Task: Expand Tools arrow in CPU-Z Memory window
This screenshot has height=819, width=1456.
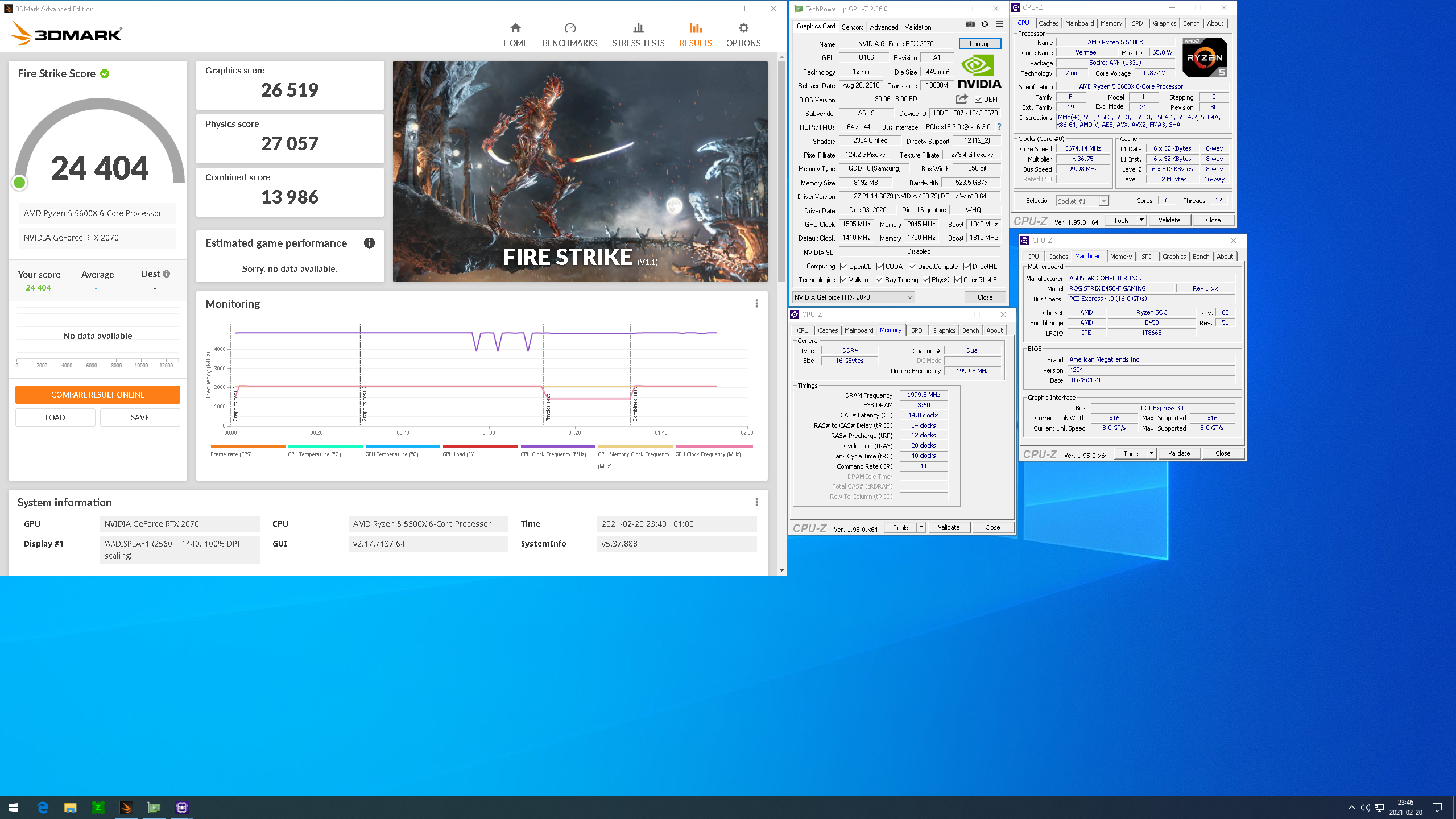Action: click(921, 527)
